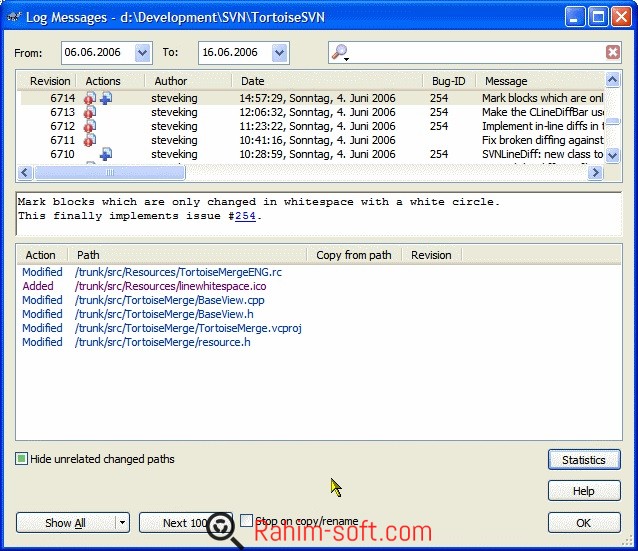Click the added-file plus icon for revision 6710
The width and height of the screenshot is (638, 551).
tap(106, 154)
